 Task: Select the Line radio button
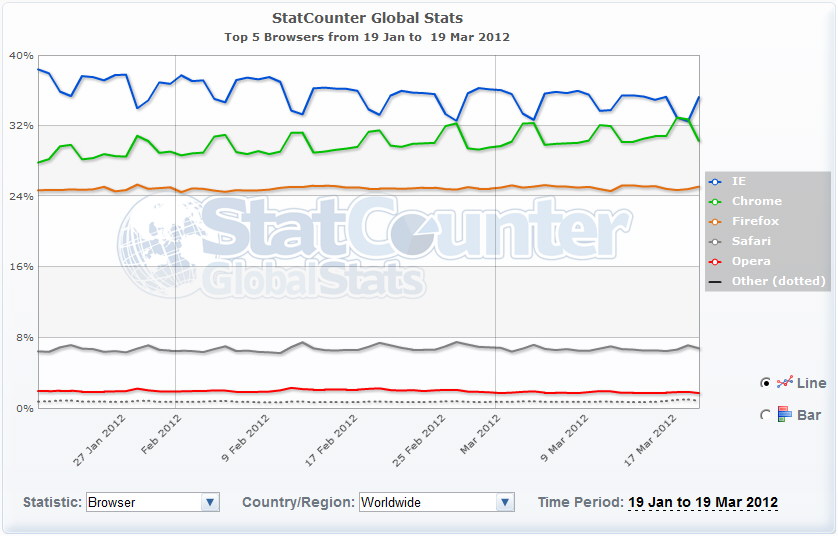tap(765, 383)
